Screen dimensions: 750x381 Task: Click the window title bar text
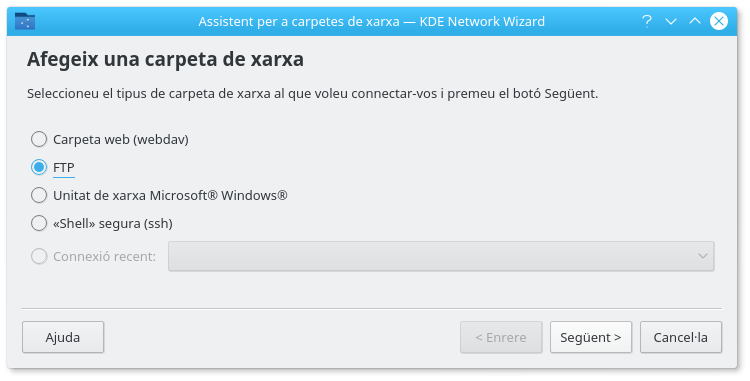pyautogui.click(x=372, y=22)
